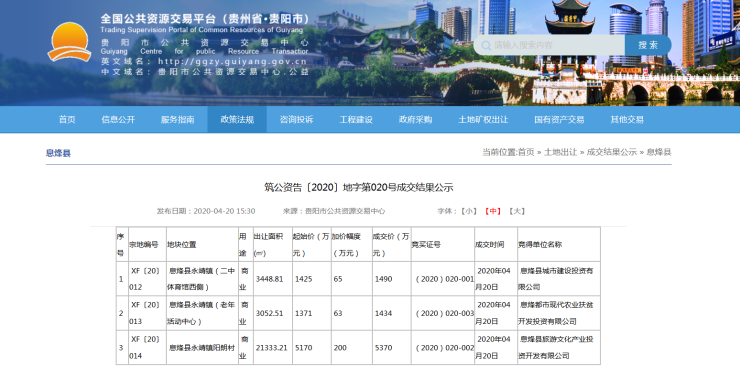
Task: Open the 土地矿权出让 nav menu
Action: point(483,119)
